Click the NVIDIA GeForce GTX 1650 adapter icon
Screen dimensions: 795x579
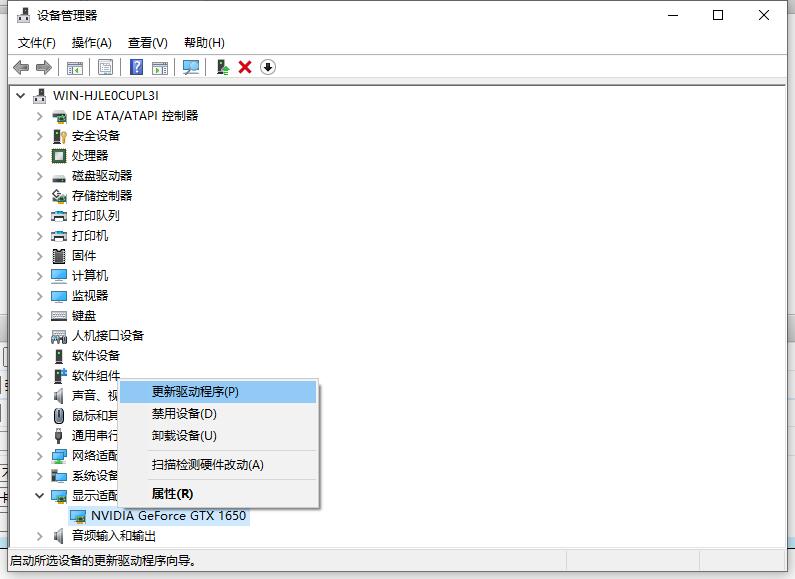pos(78,516)
